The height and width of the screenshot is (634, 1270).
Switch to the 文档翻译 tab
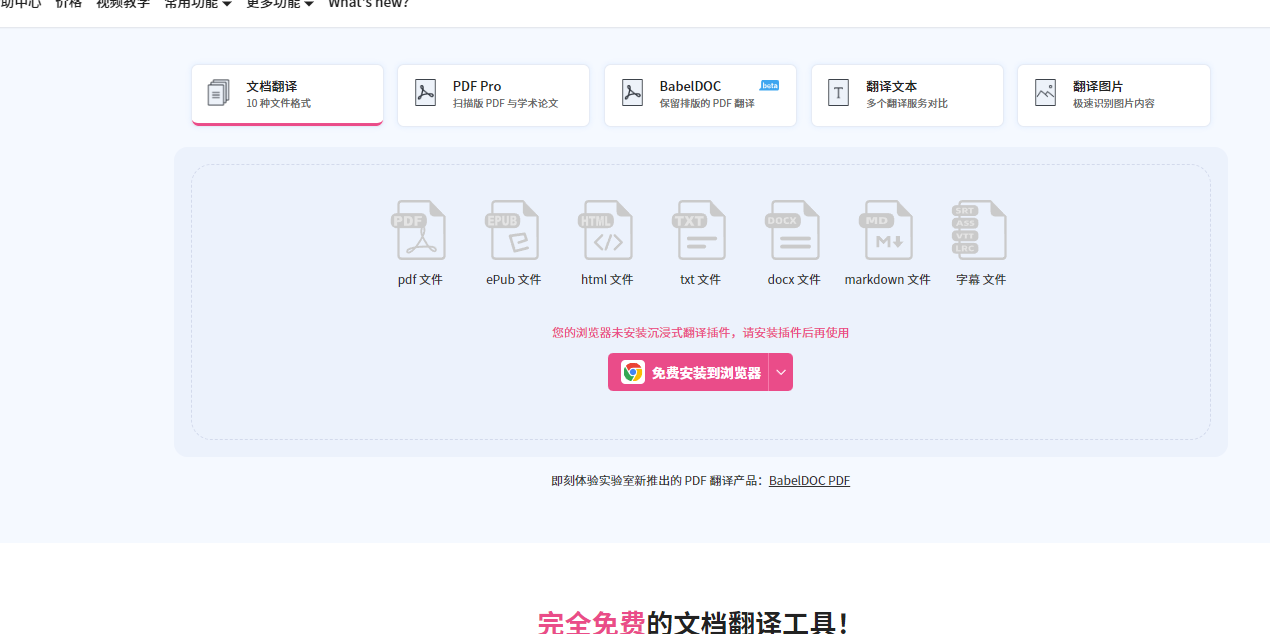(287, 95)
